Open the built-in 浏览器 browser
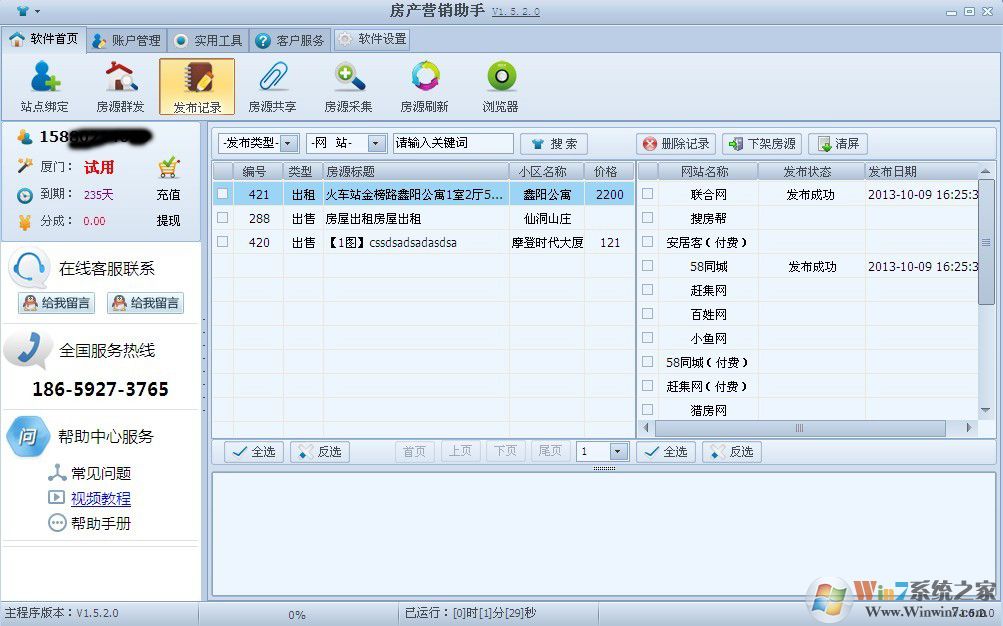Image resolution: width=1003 pixels, height=626 pixels. [x=499, y=86]
